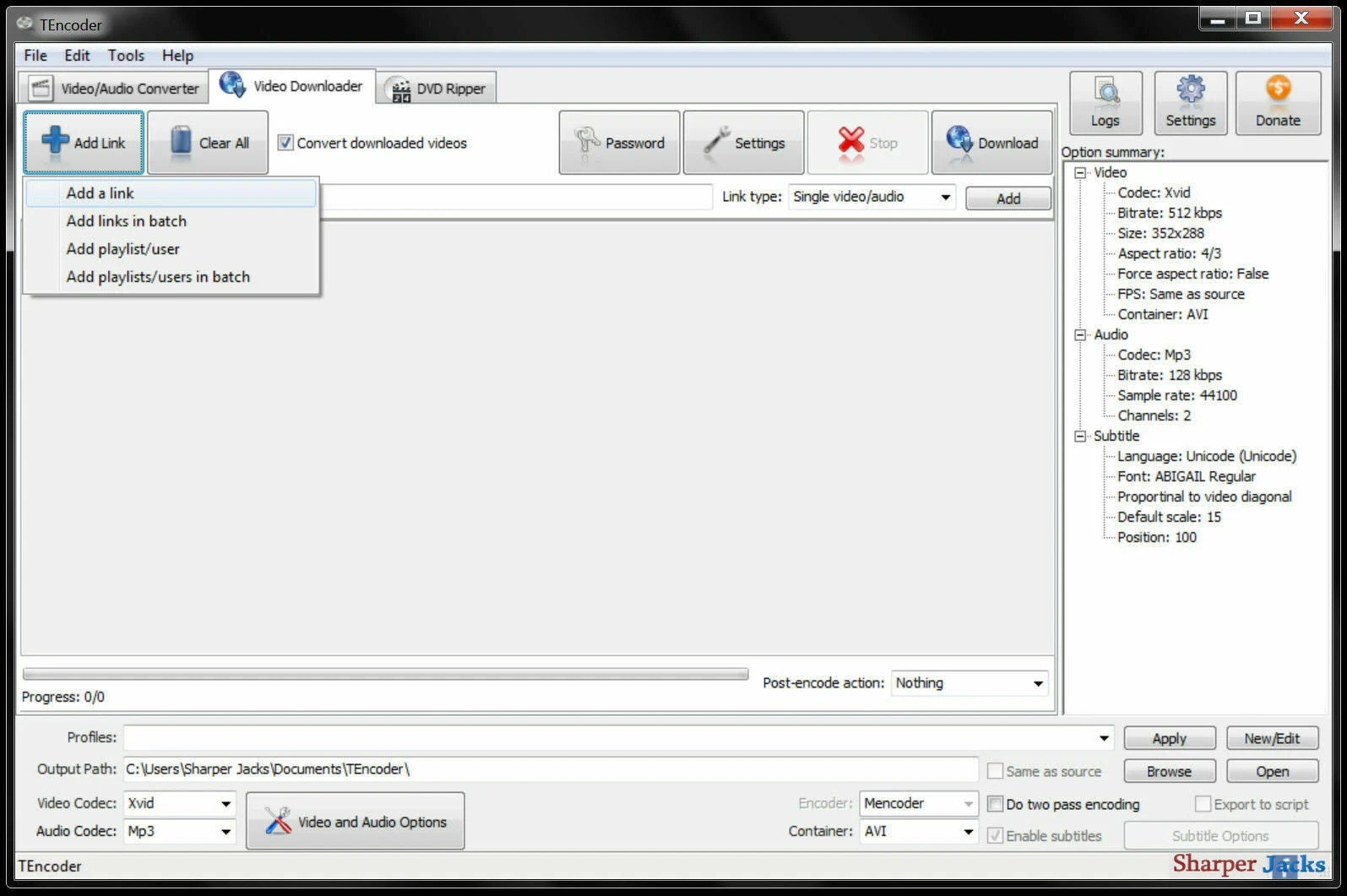Select Channels: 2 tree row

click(1154, 415)
